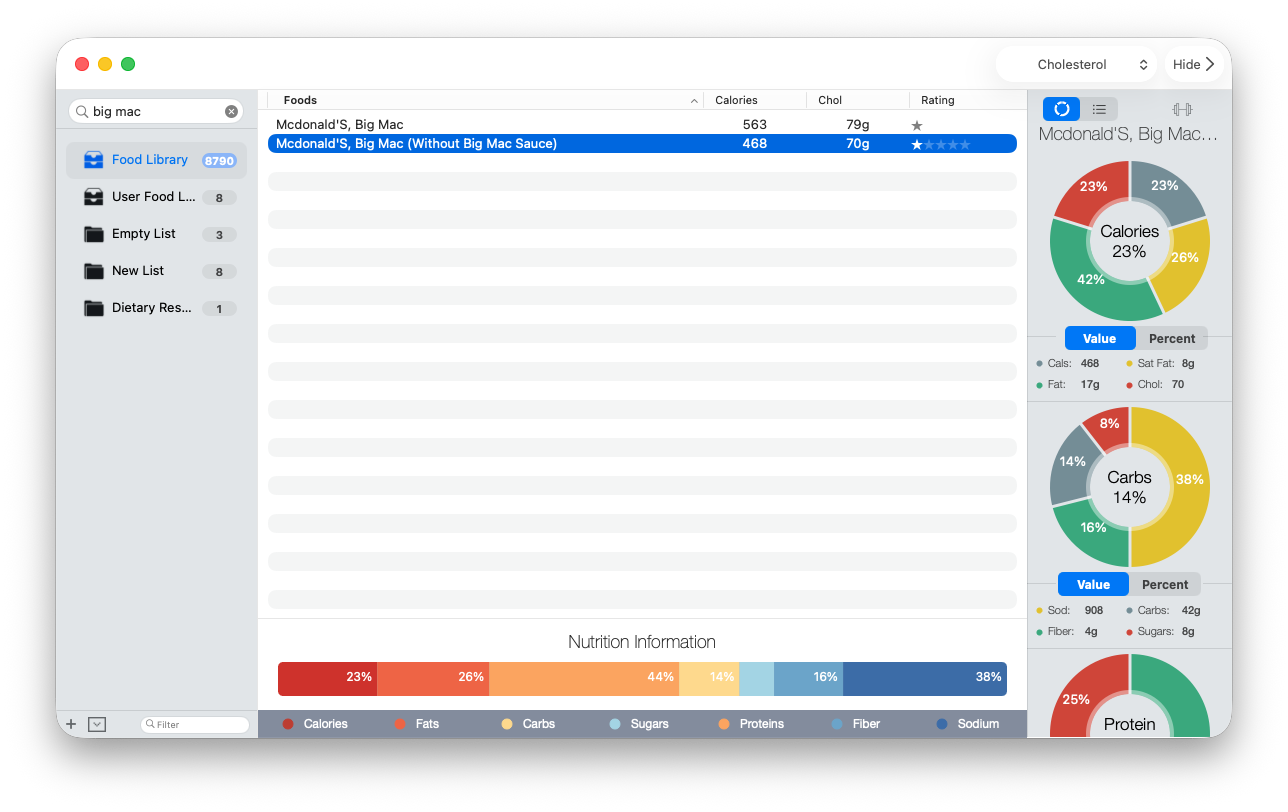The height and width of the screenshot is (812, 1288).
Task: Click the 'Nutrition Information' heading
Action: pyautogui.click(x=642, y=642)
